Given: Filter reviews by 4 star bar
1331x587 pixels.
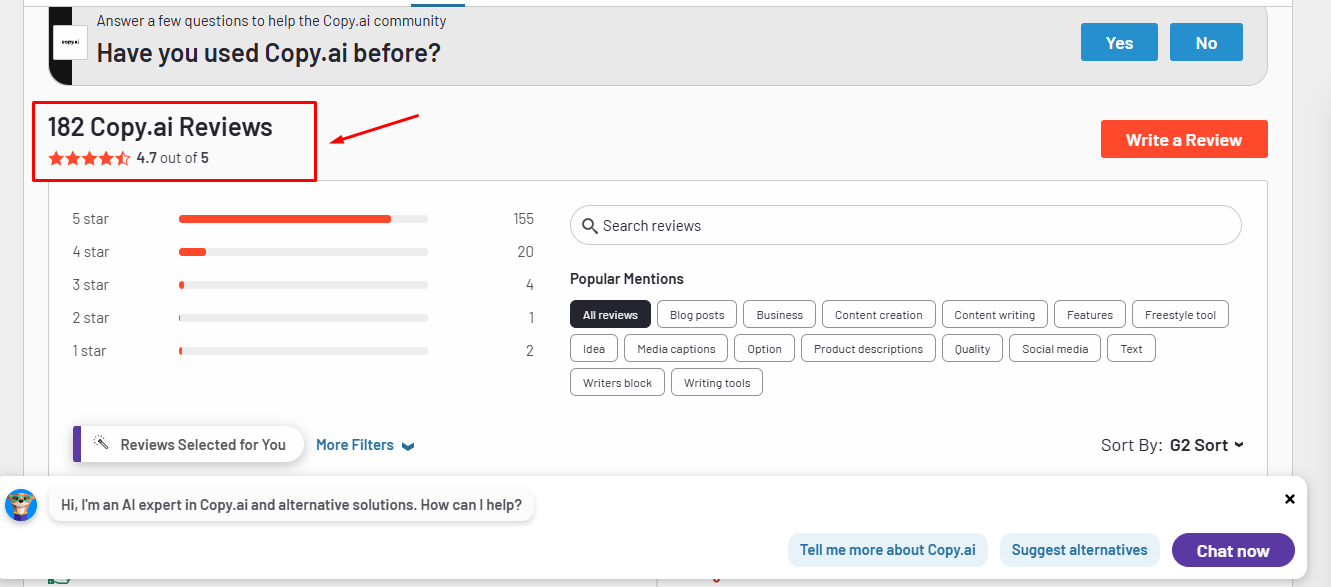Looking at the screenshot, I should (303, 252).
